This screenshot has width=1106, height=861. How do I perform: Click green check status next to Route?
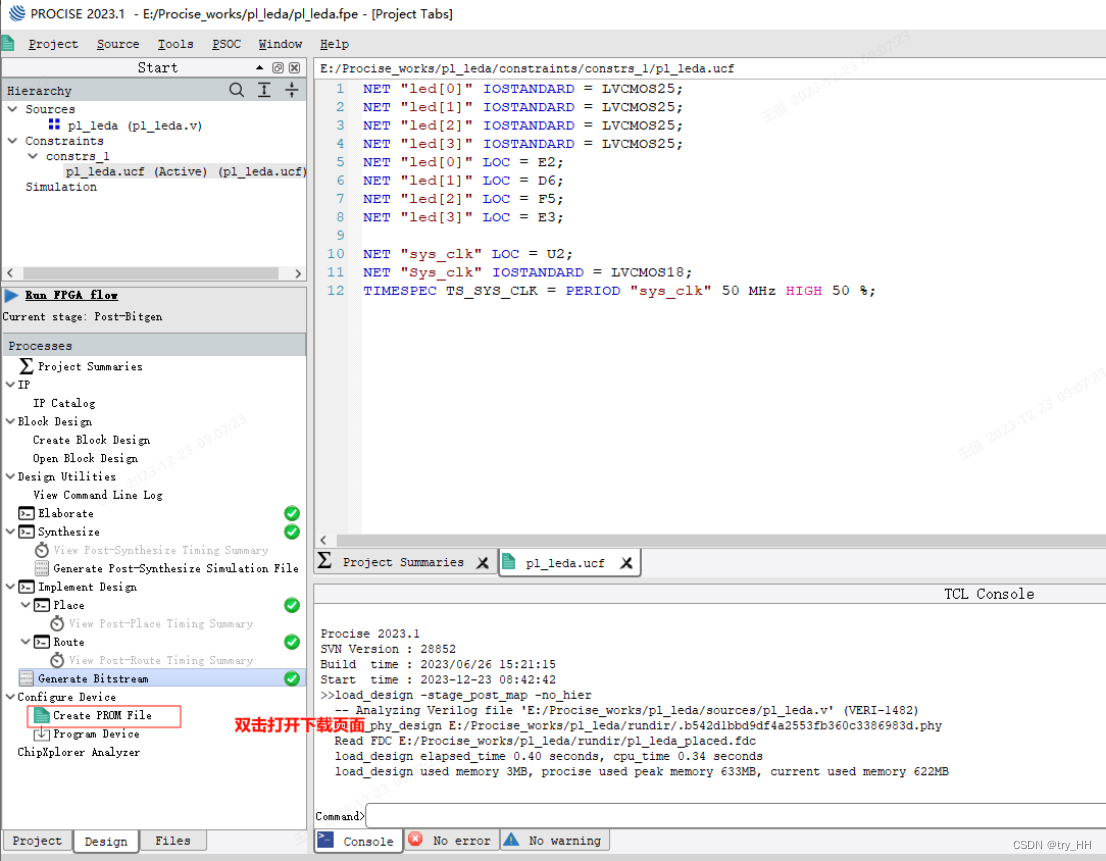click(292, 642)
